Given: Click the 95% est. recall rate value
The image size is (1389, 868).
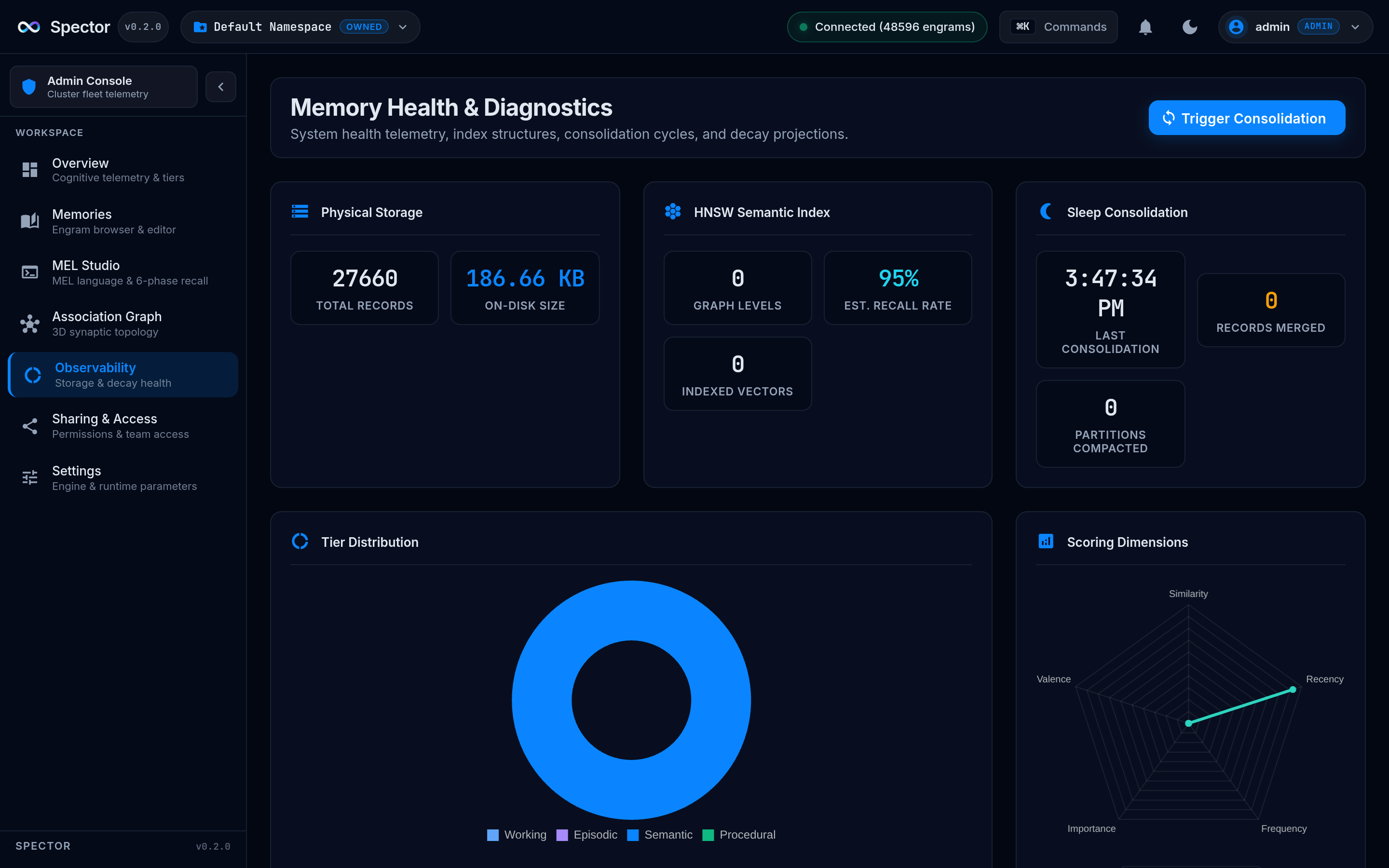Looking at the screenshot, I should click(898, 279).
